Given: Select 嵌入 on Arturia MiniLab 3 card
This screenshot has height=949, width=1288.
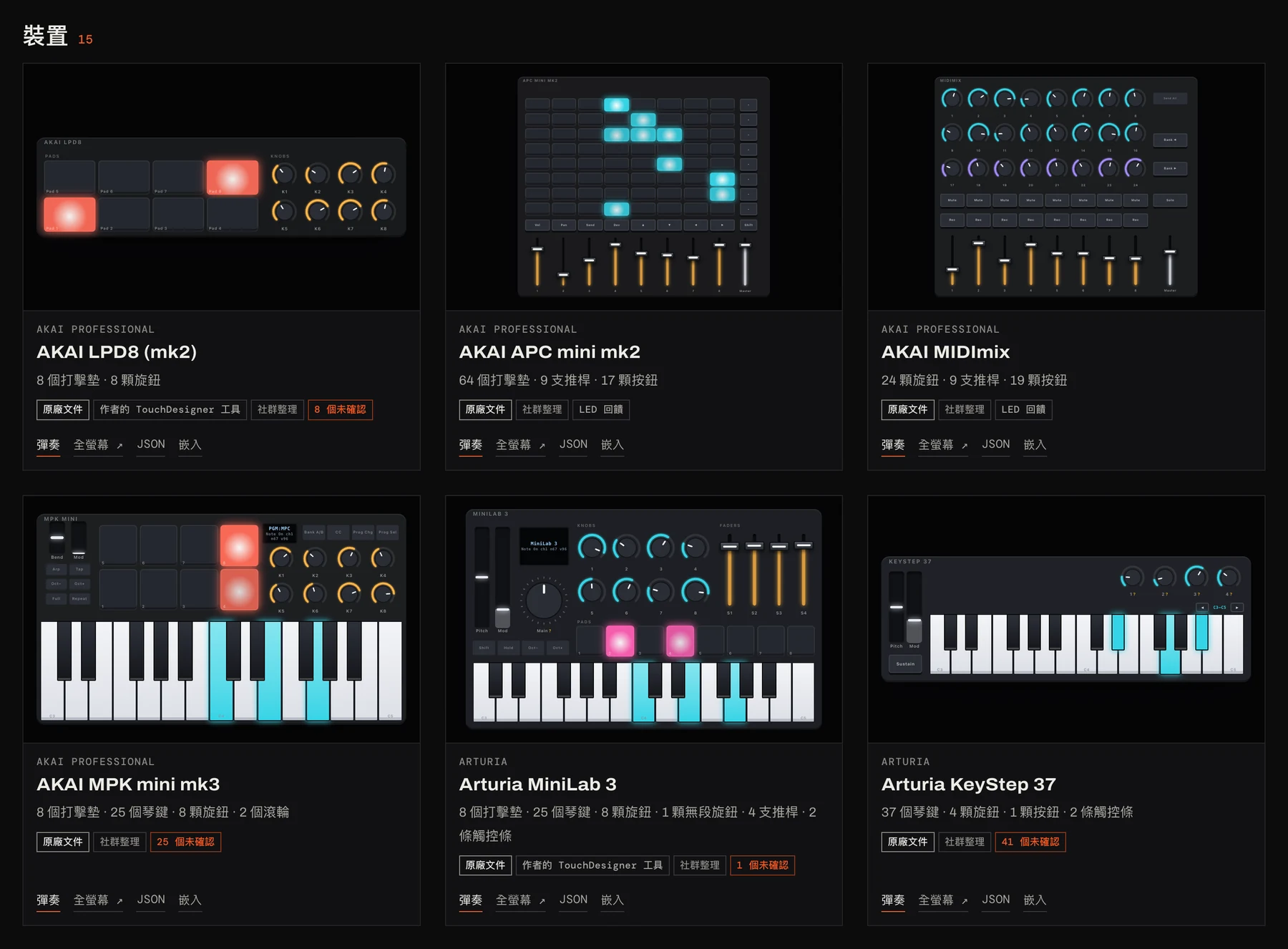Looking at the screenshot, I should coord(613,900).
